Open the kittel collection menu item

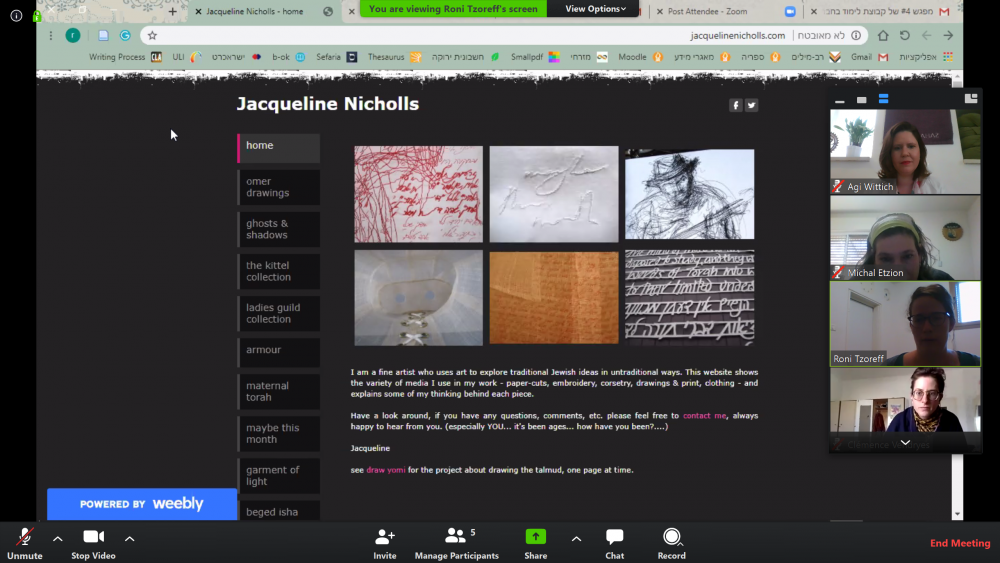tap(279, 272)
